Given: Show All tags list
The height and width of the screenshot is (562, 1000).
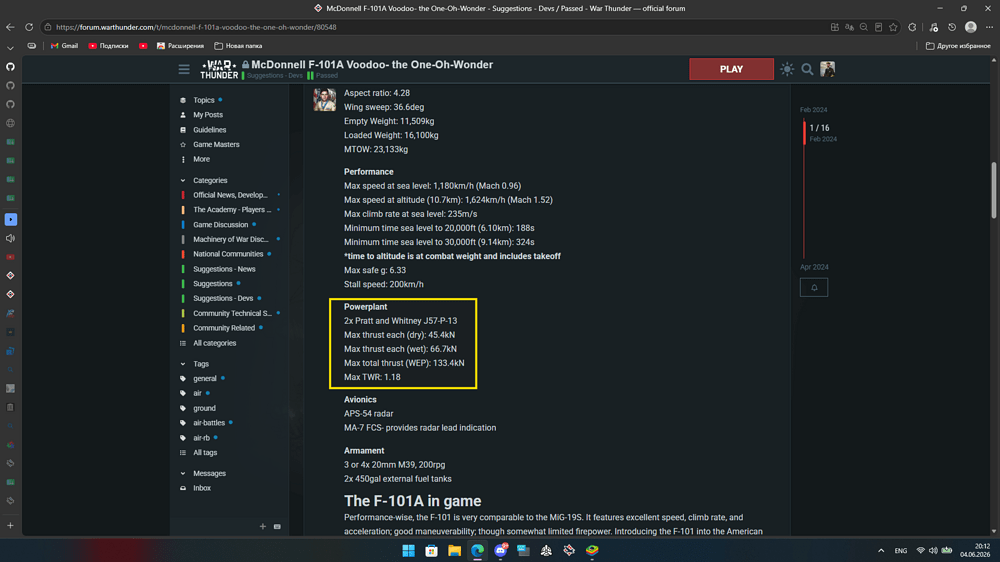Looking at the screenshot, I should pos(205,452).
